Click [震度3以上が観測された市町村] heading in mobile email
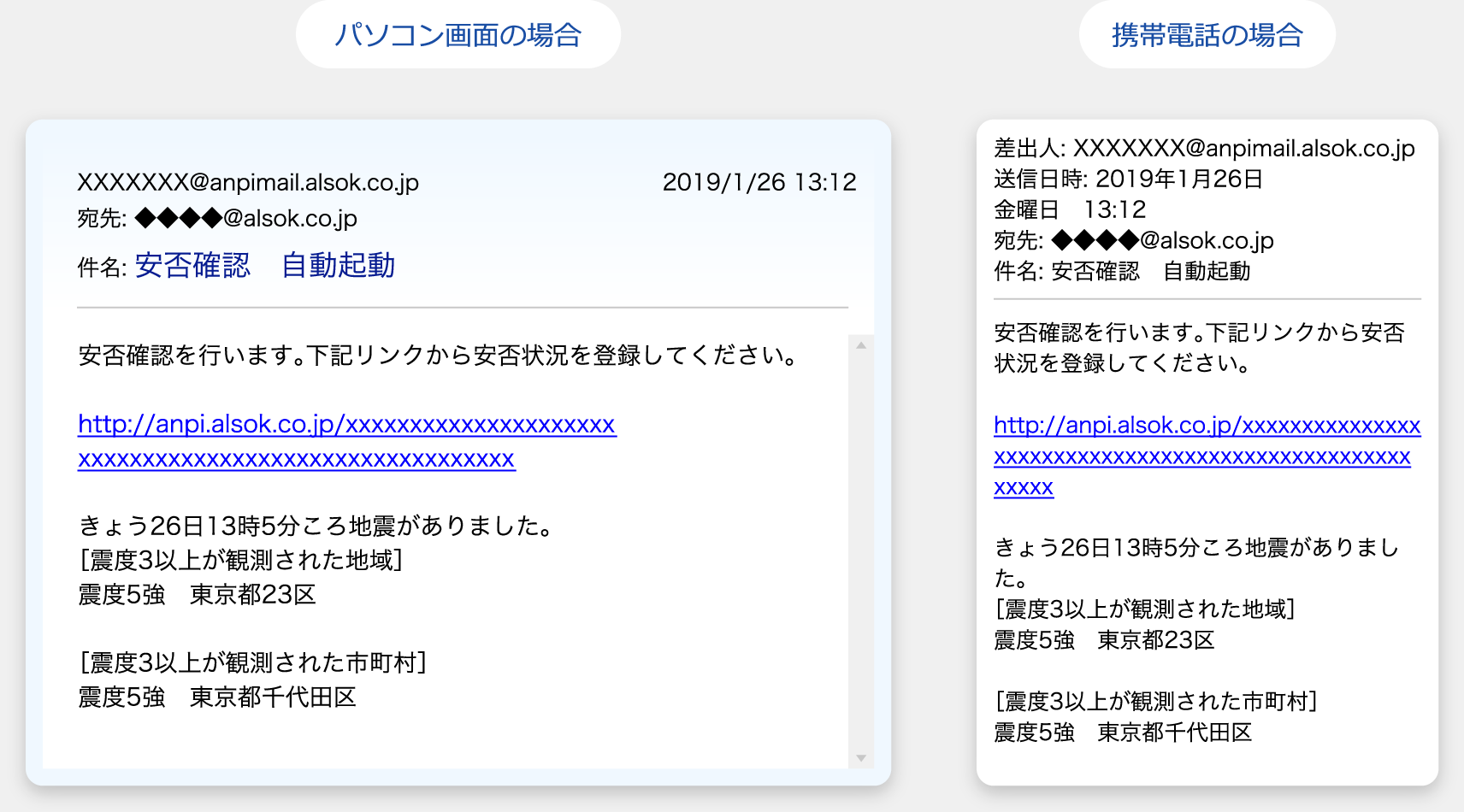1464x812 pixels. pos(1155,702)
